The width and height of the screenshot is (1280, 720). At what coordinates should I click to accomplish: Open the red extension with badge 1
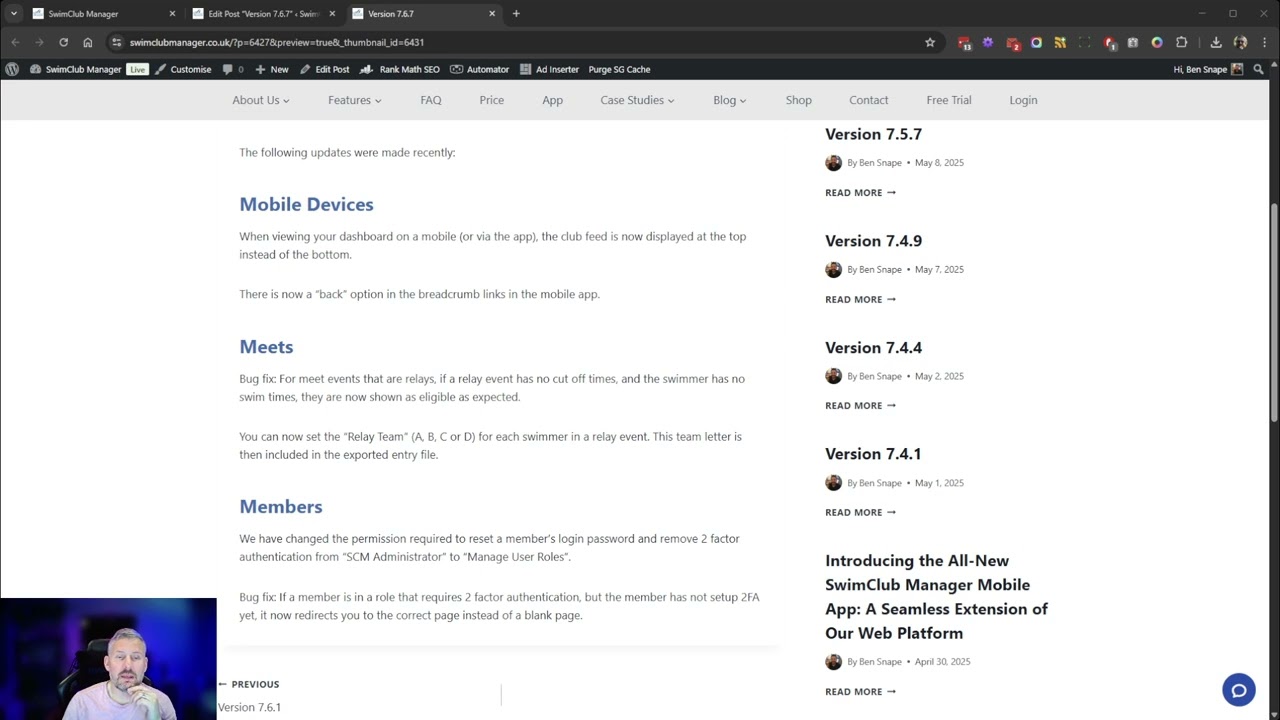coord(1109,42)
